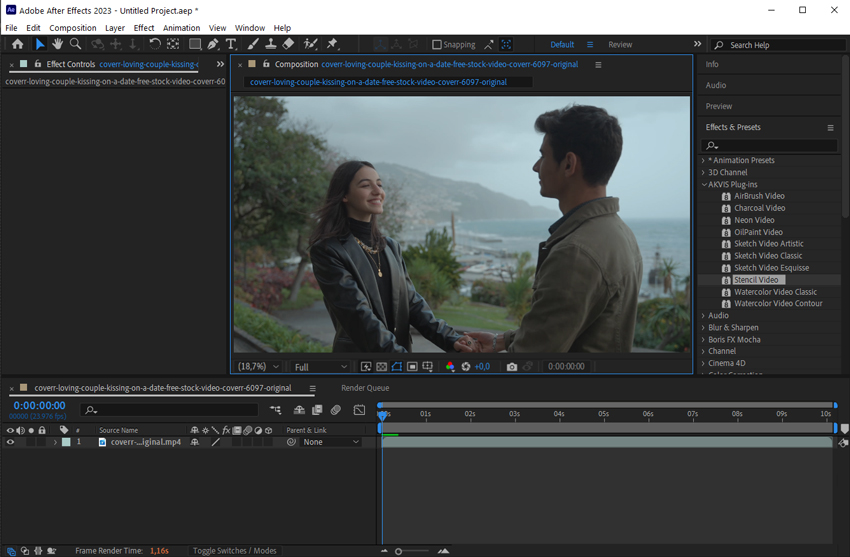Expand the Blur & Sharpen category
Image resolution: width=850 pixels, height=557 pixels.
pyautogui.click(x=703, y=327)
